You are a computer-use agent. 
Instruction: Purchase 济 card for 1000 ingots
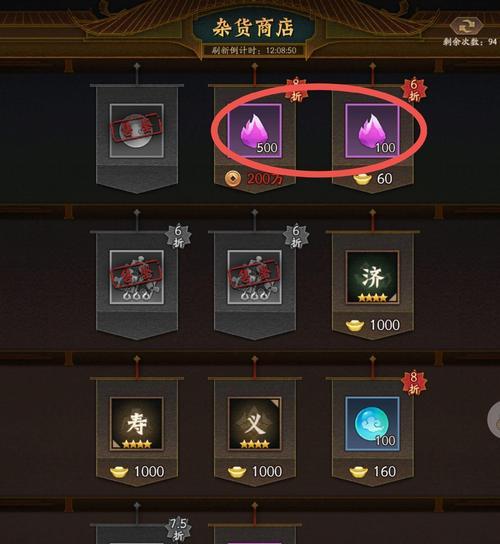pos(373,325)
